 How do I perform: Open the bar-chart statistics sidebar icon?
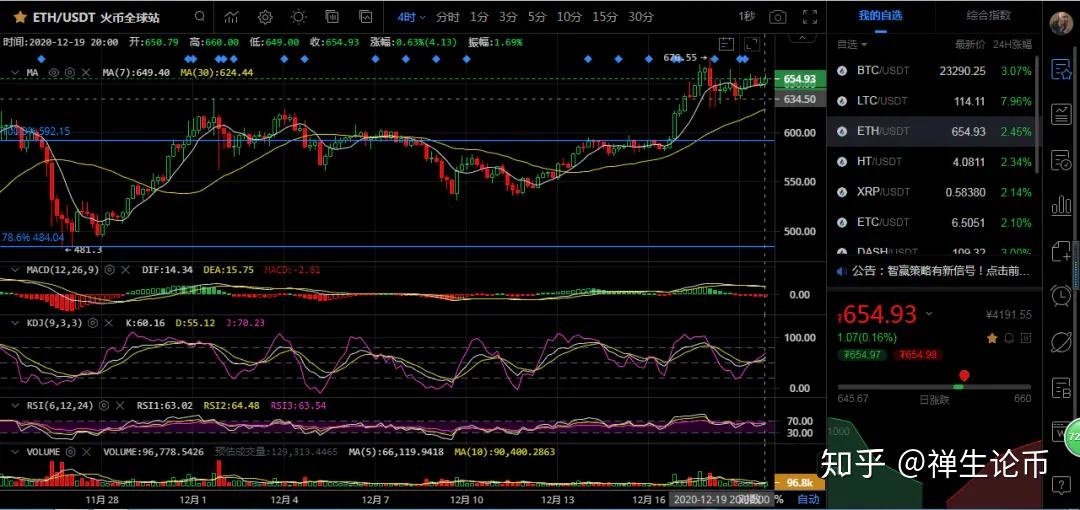1061,205
